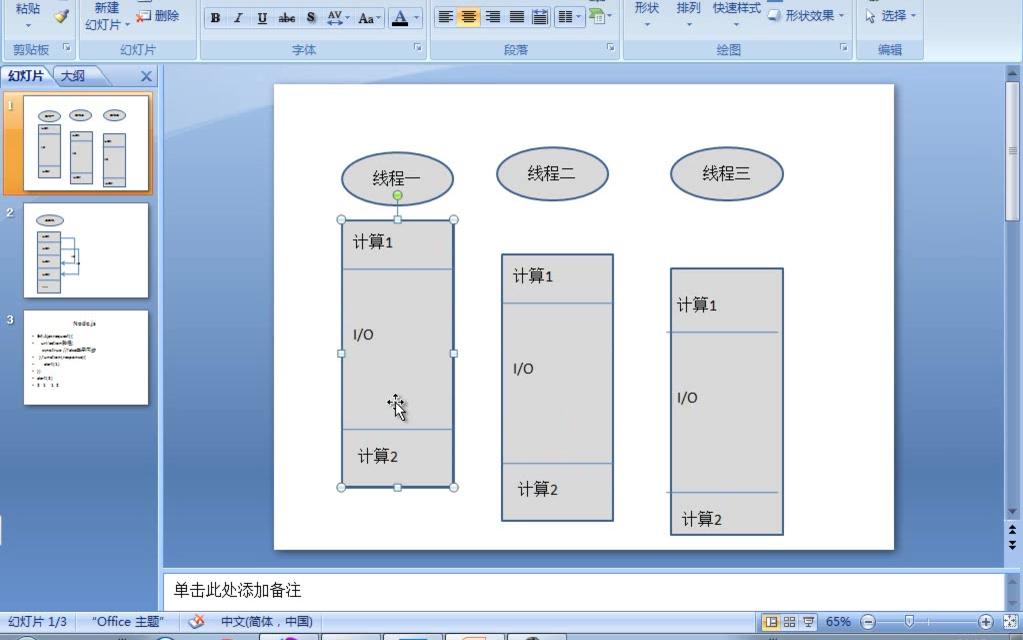Select slide 3 thumbnail
This screenshot has height=640, width=1023.
click(x=85, y=358)
